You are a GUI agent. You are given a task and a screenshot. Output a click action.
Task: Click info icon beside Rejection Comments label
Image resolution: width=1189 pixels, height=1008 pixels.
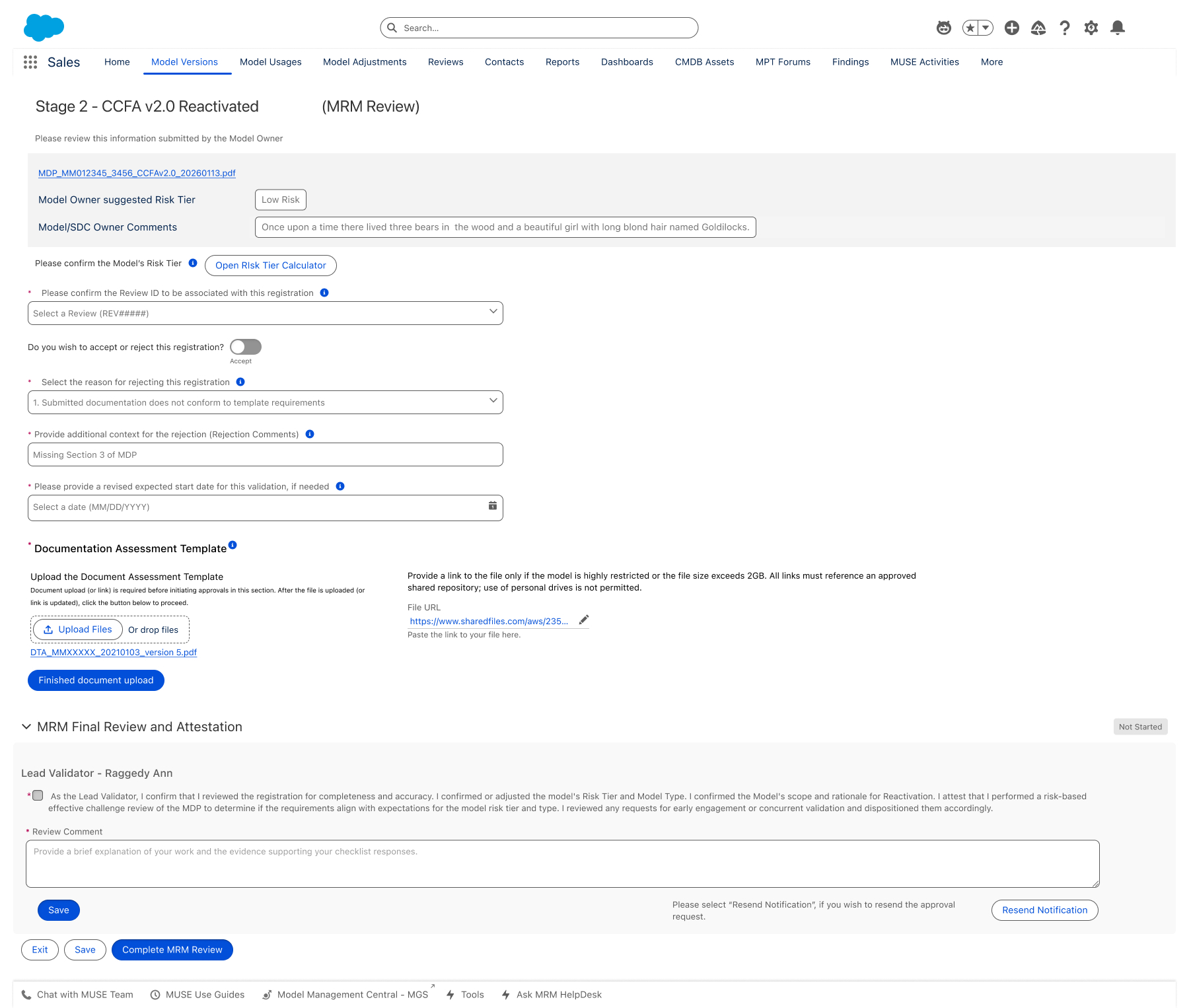[x=310, y=434]
